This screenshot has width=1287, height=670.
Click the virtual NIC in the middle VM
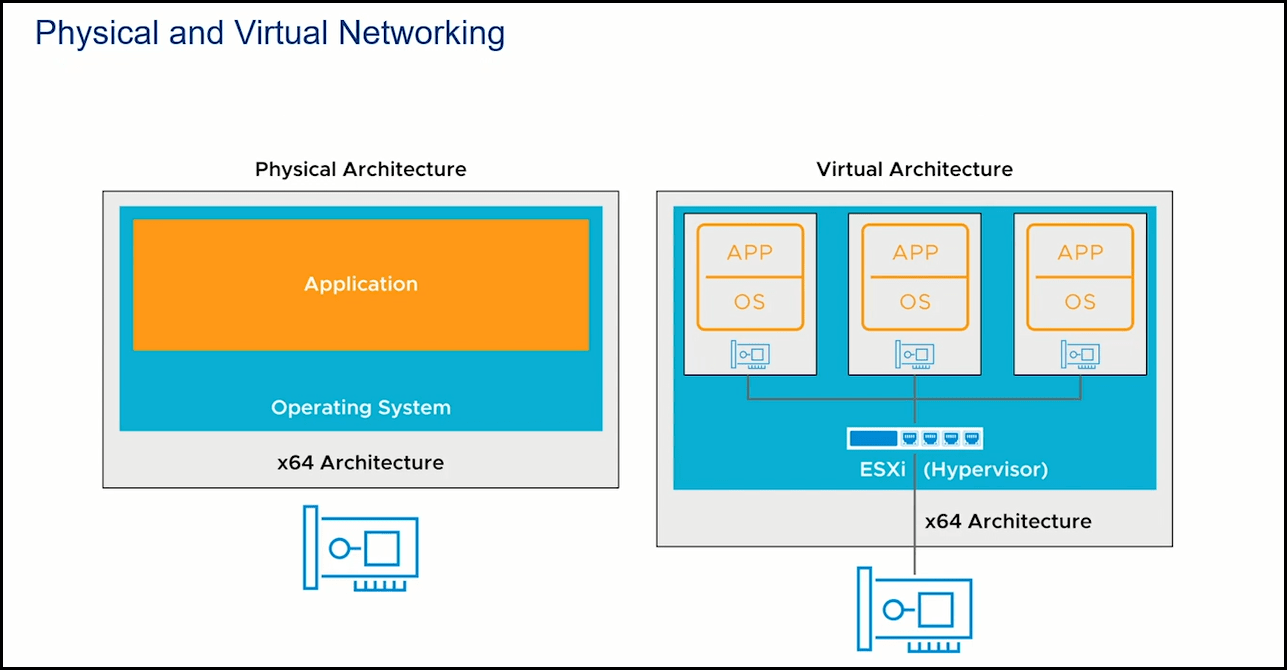click(x=915, y=355)
